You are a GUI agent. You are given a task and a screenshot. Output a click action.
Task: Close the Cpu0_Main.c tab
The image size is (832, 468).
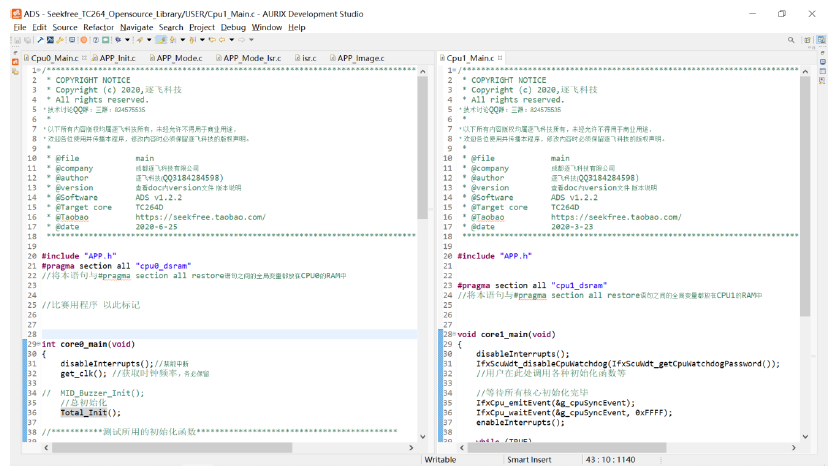tap(84, 58)
